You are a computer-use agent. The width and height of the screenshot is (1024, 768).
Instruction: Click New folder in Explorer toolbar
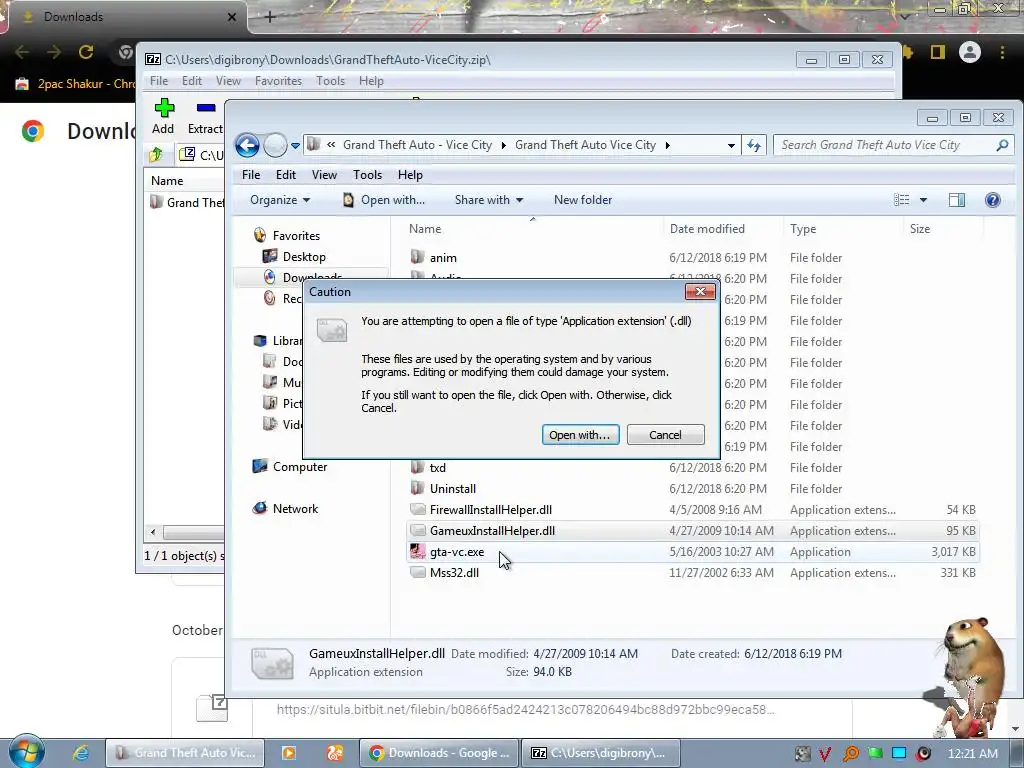(583, 200)
